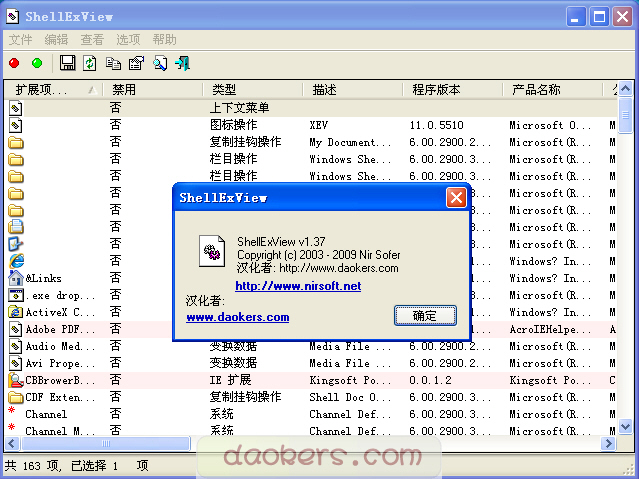Open the properties toolbar icon

[137, 63]
